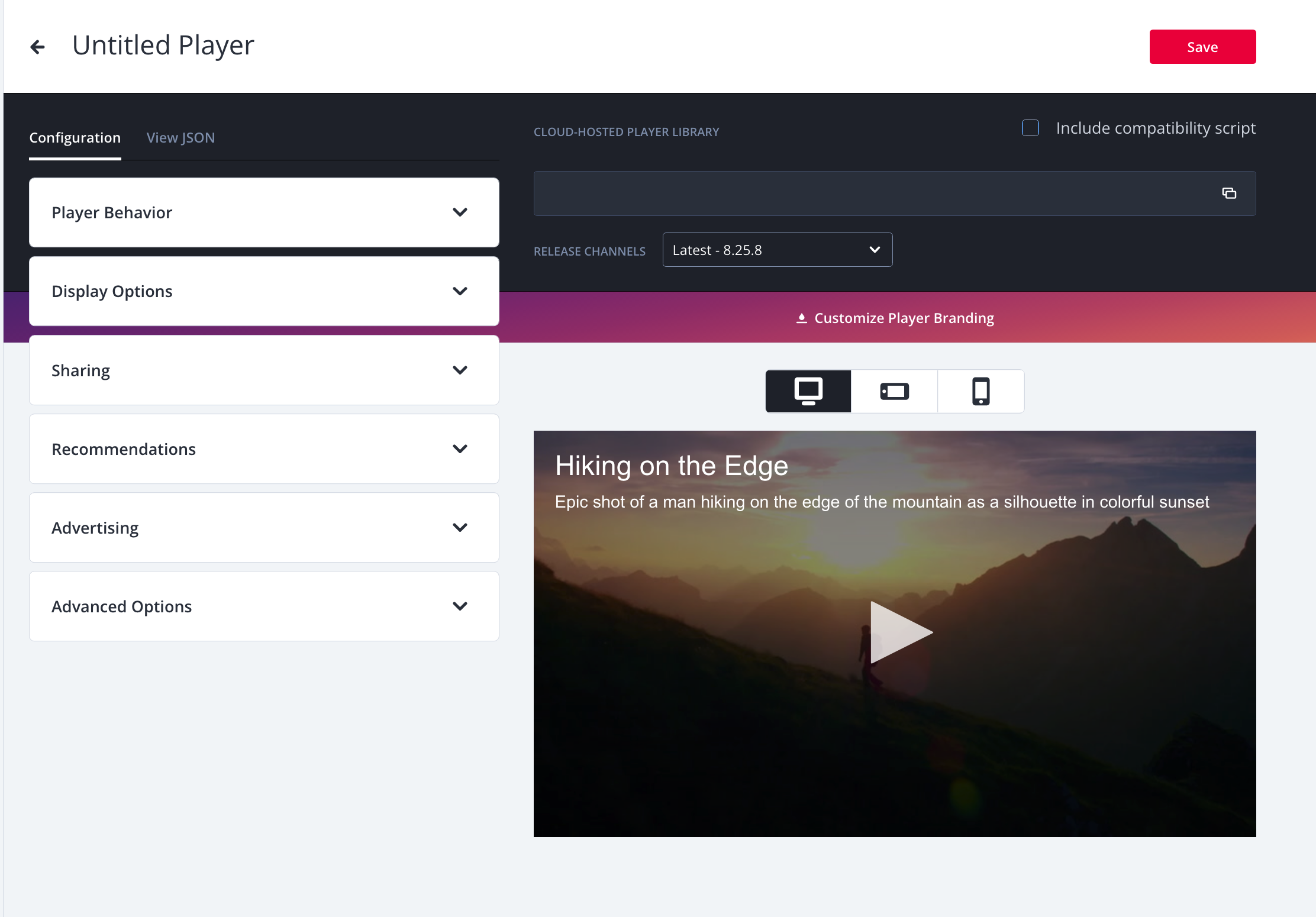Enable Include compatibility script checkbox
This screenshot has width=1316, height=917.
[1030, 128]
